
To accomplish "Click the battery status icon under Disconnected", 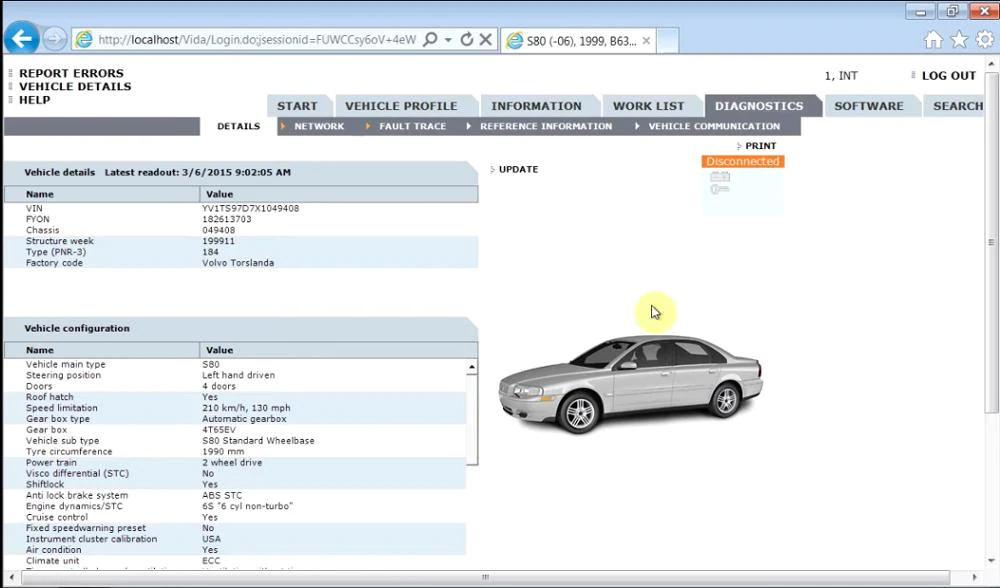I will tap(720, 177).
